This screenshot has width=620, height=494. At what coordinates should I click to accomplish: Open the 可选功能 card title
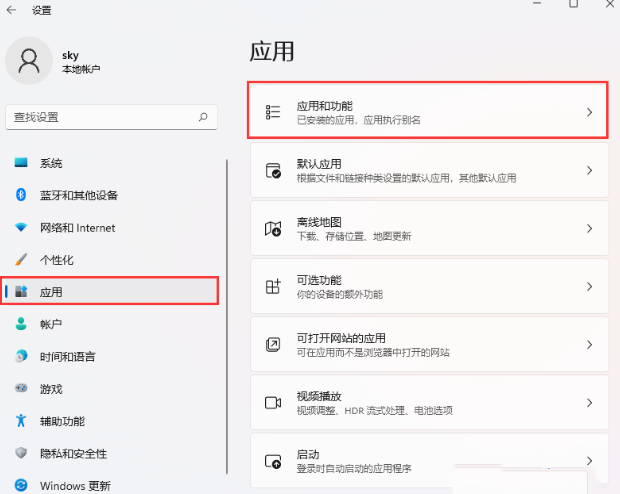point(319,280)
